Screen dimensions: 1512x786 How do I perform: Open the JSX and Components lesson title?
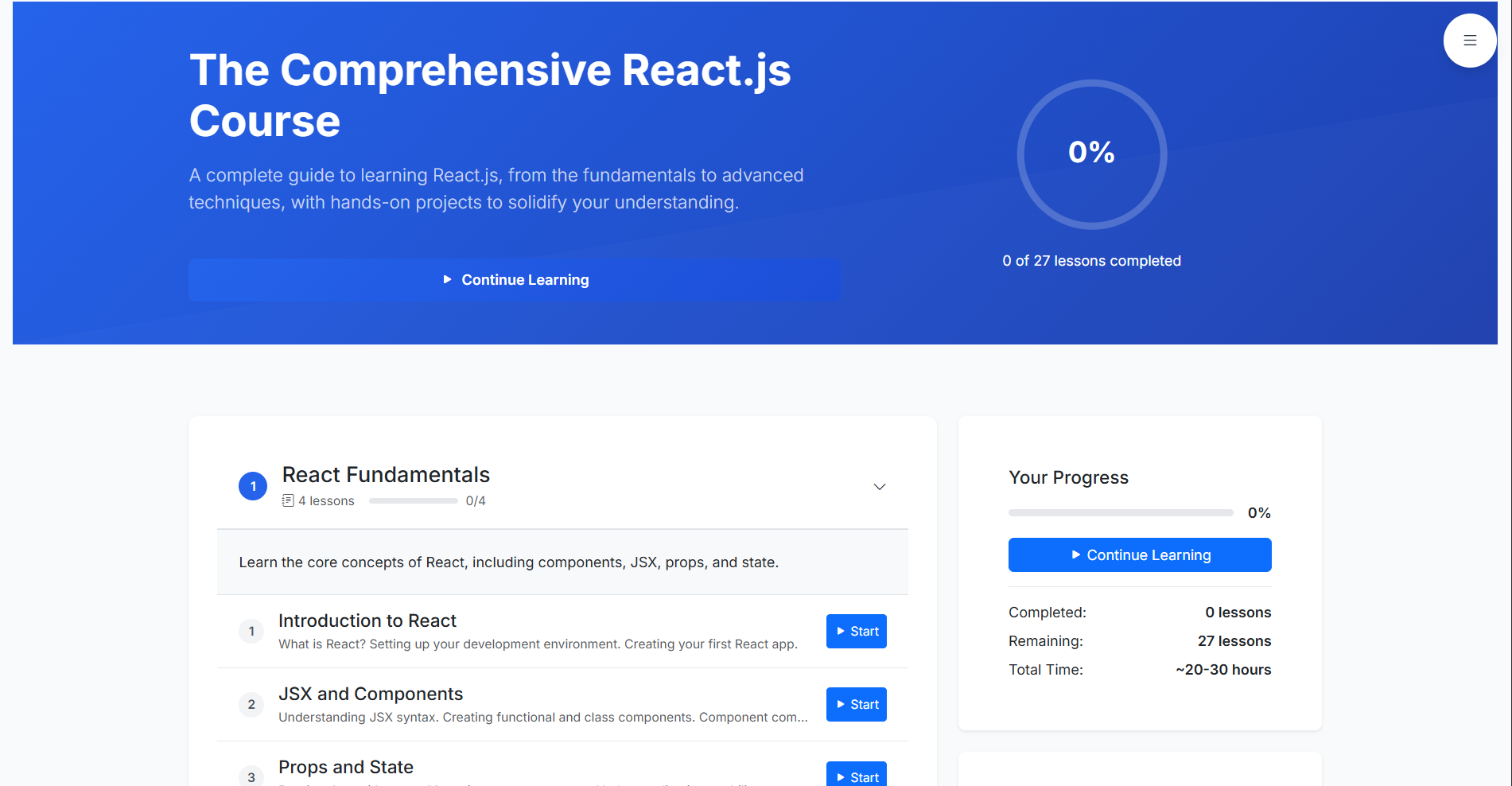(x=371, y=694)
